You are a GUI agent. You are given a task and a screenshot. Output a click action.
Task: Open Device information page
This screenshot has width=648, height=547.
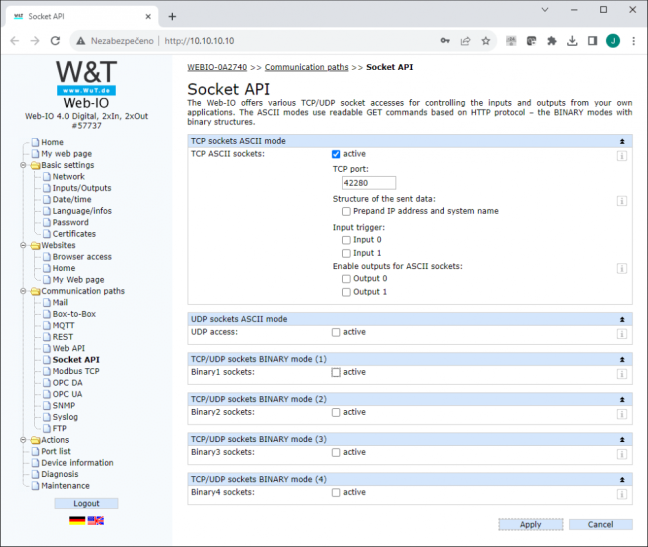pos(77,463)
